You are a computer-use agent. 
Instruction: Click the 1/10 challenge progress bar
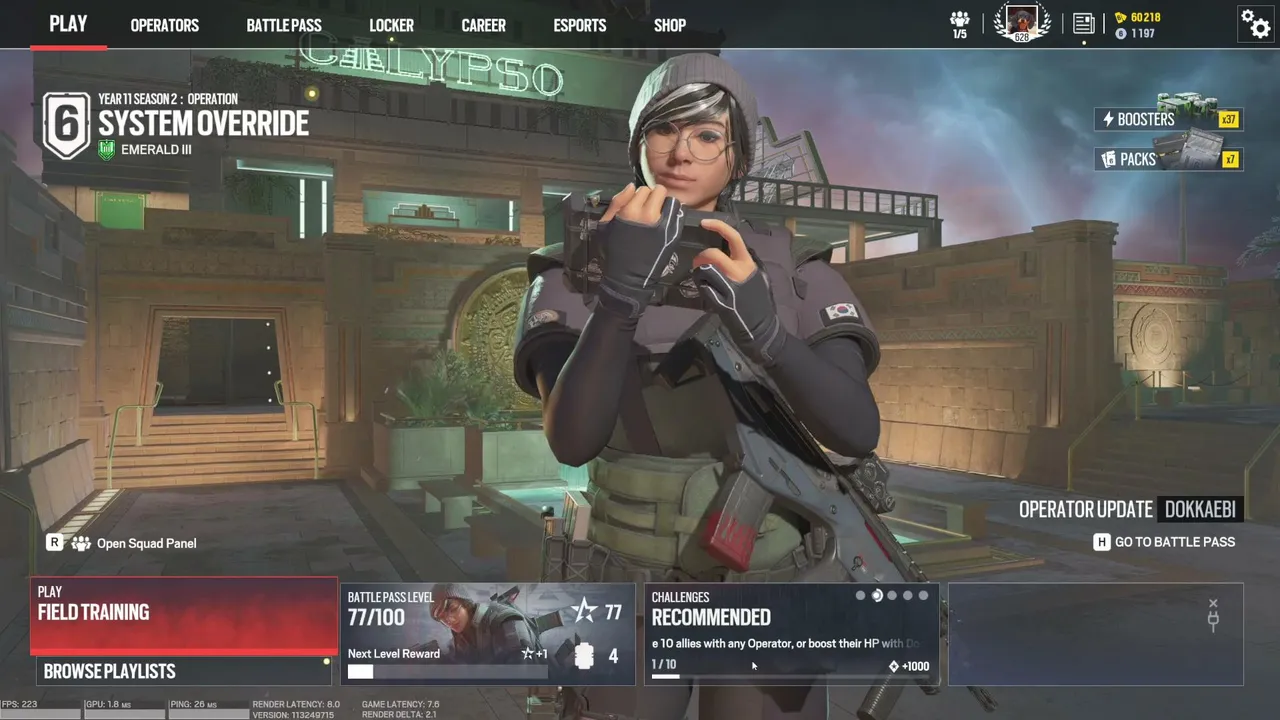click(791, 677)
